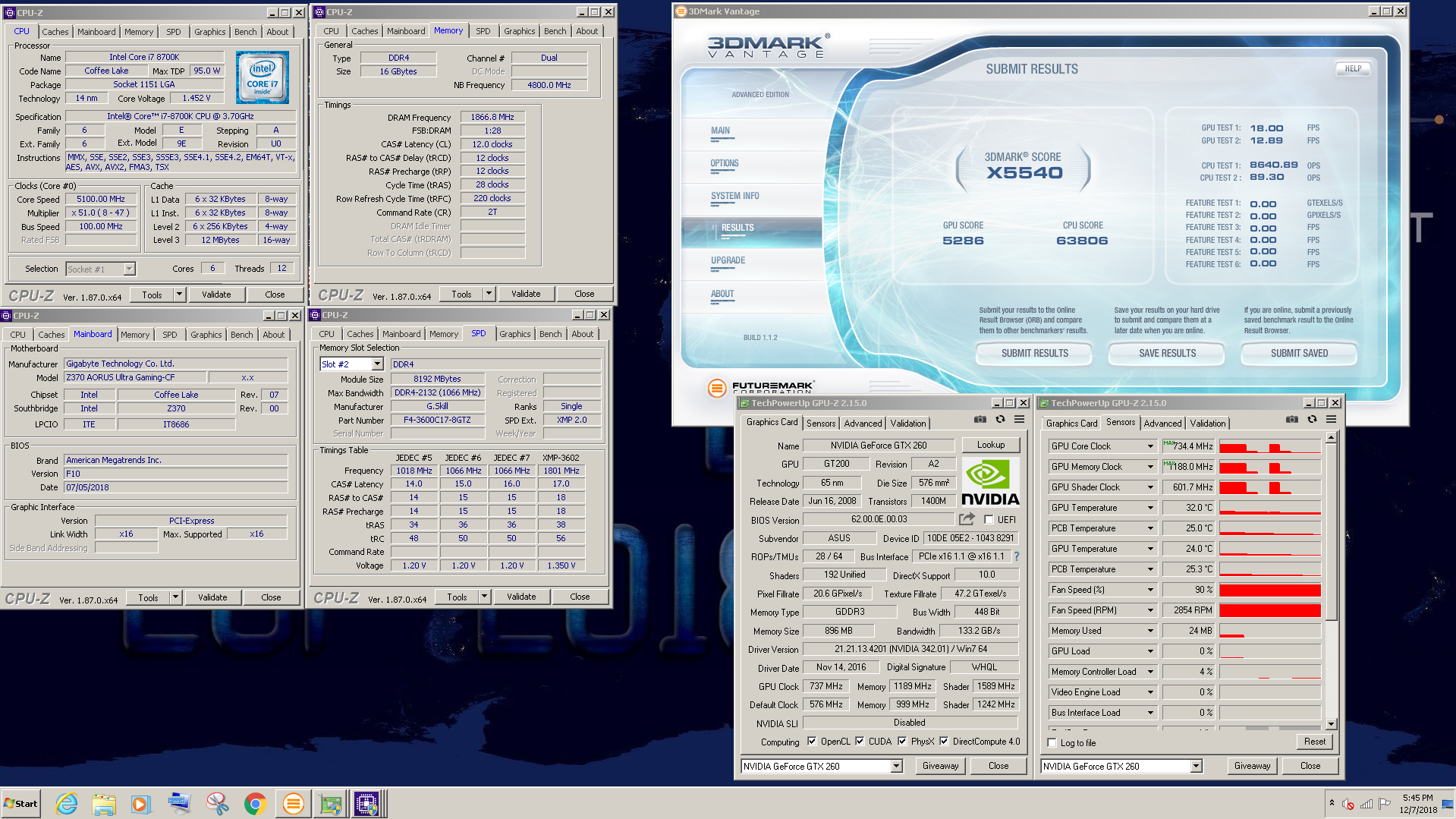Viewport: 1456px width, 819px height.
Task: Take a screenshot in GPU-Z Graphics Card window
Action: point(980,419)
